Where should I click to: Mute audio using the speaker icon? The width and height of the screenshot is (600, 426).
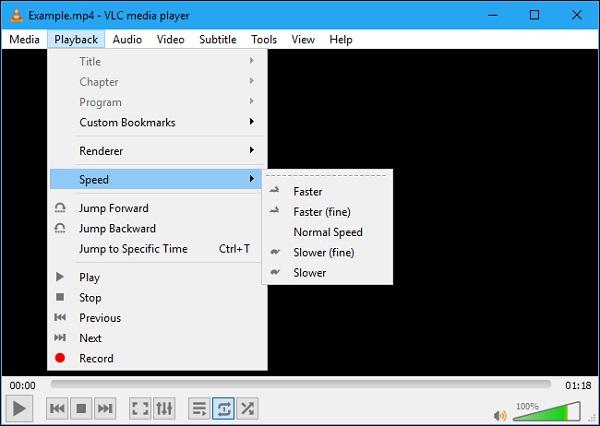(500, 415)
